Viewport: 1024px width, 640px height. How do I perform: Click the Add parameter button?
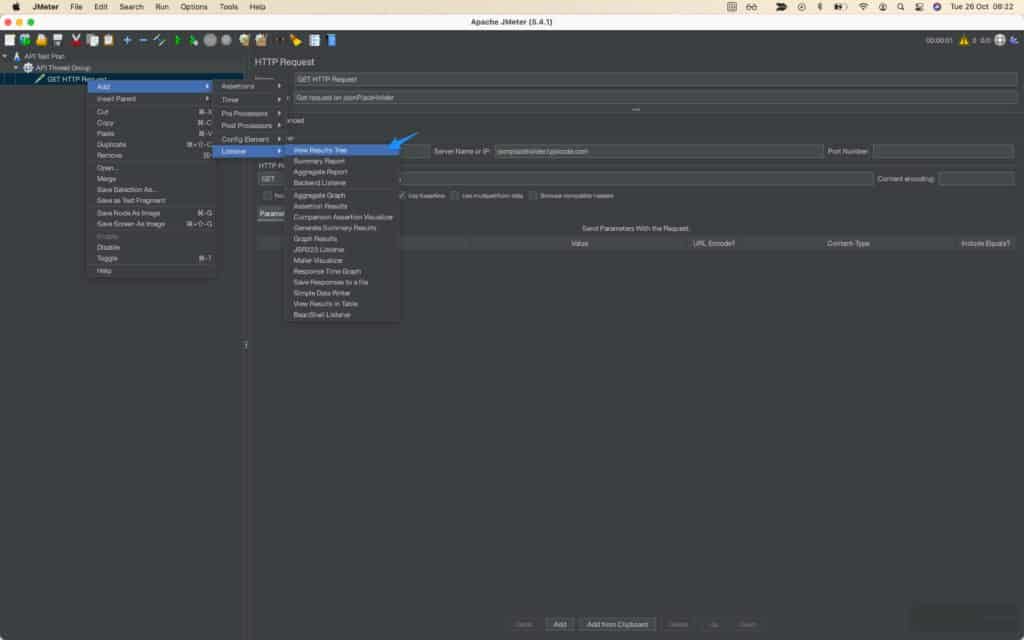(x=560, y=624)
